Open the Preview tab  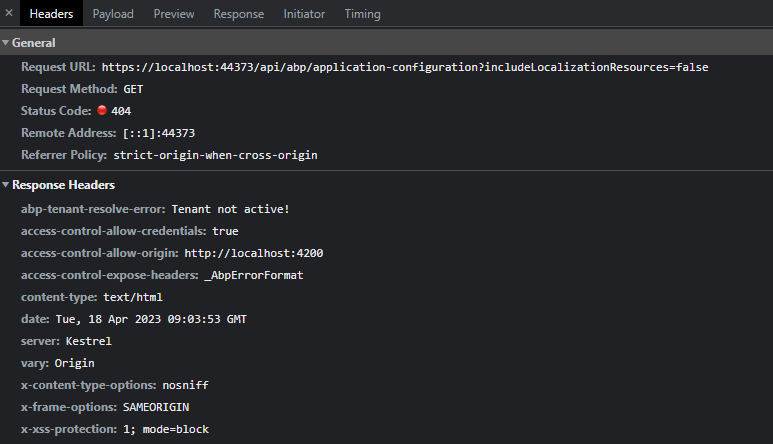click(x=174, y=14)
